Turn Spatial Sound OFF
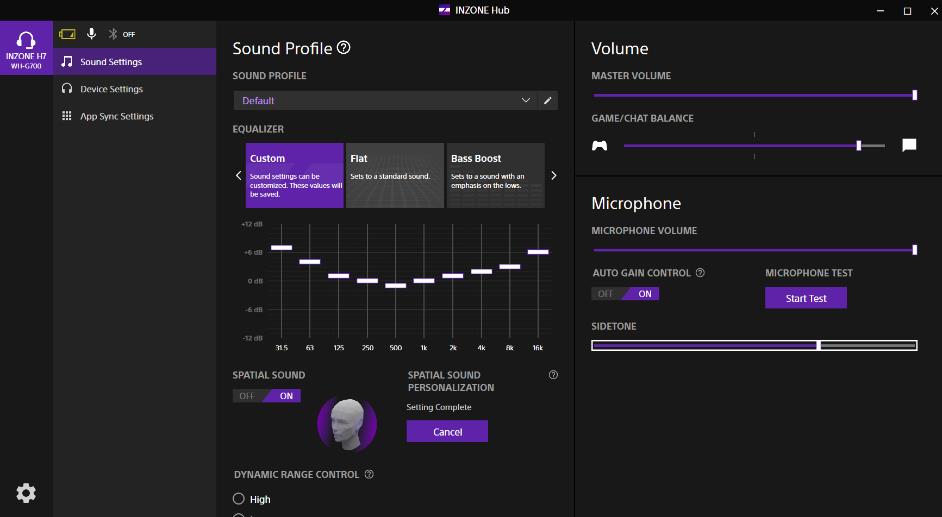 248,396
